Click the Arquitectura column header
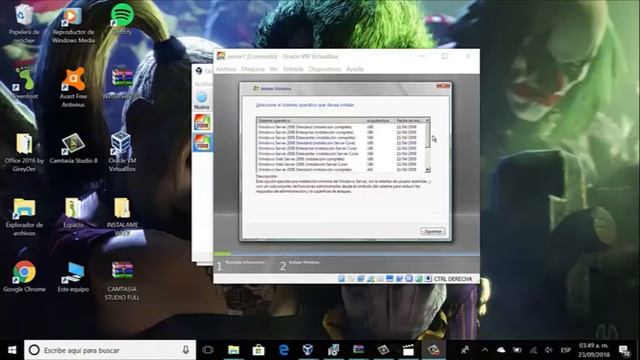Screen dimensions: 640x360 coord(380,121)
